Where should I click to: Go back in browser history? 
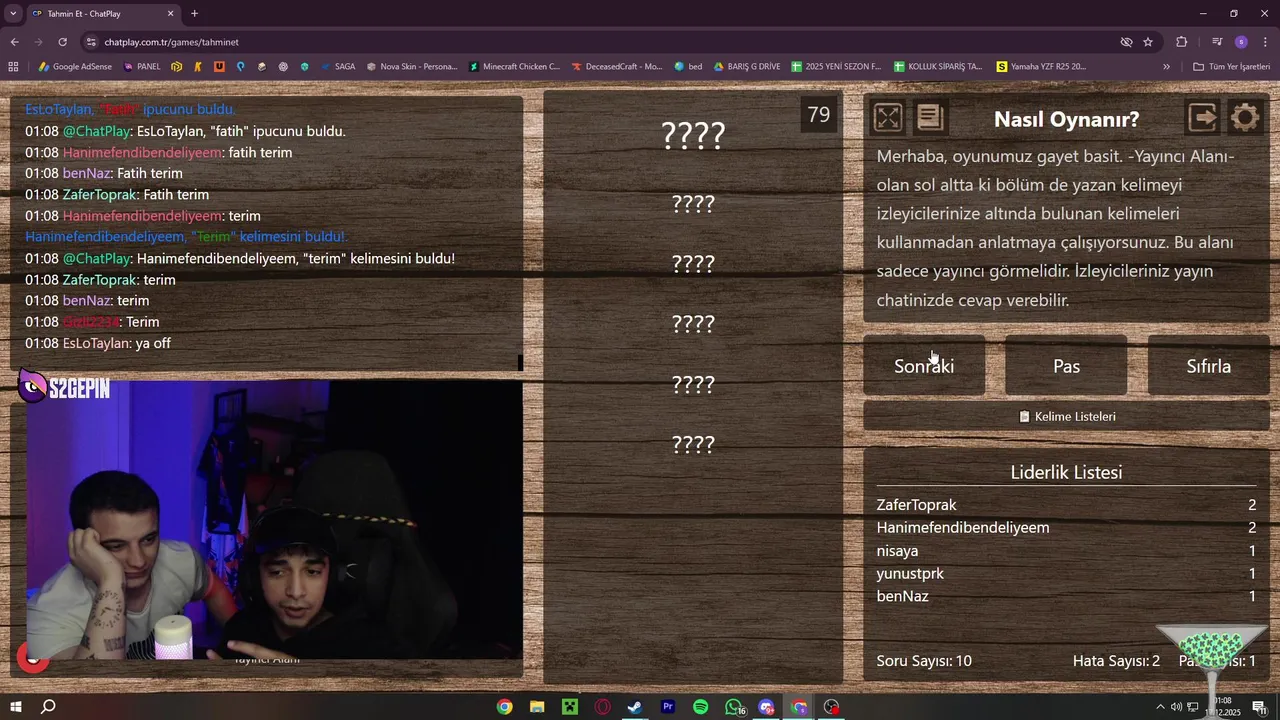pyautogui.click(x=14, y=42)
